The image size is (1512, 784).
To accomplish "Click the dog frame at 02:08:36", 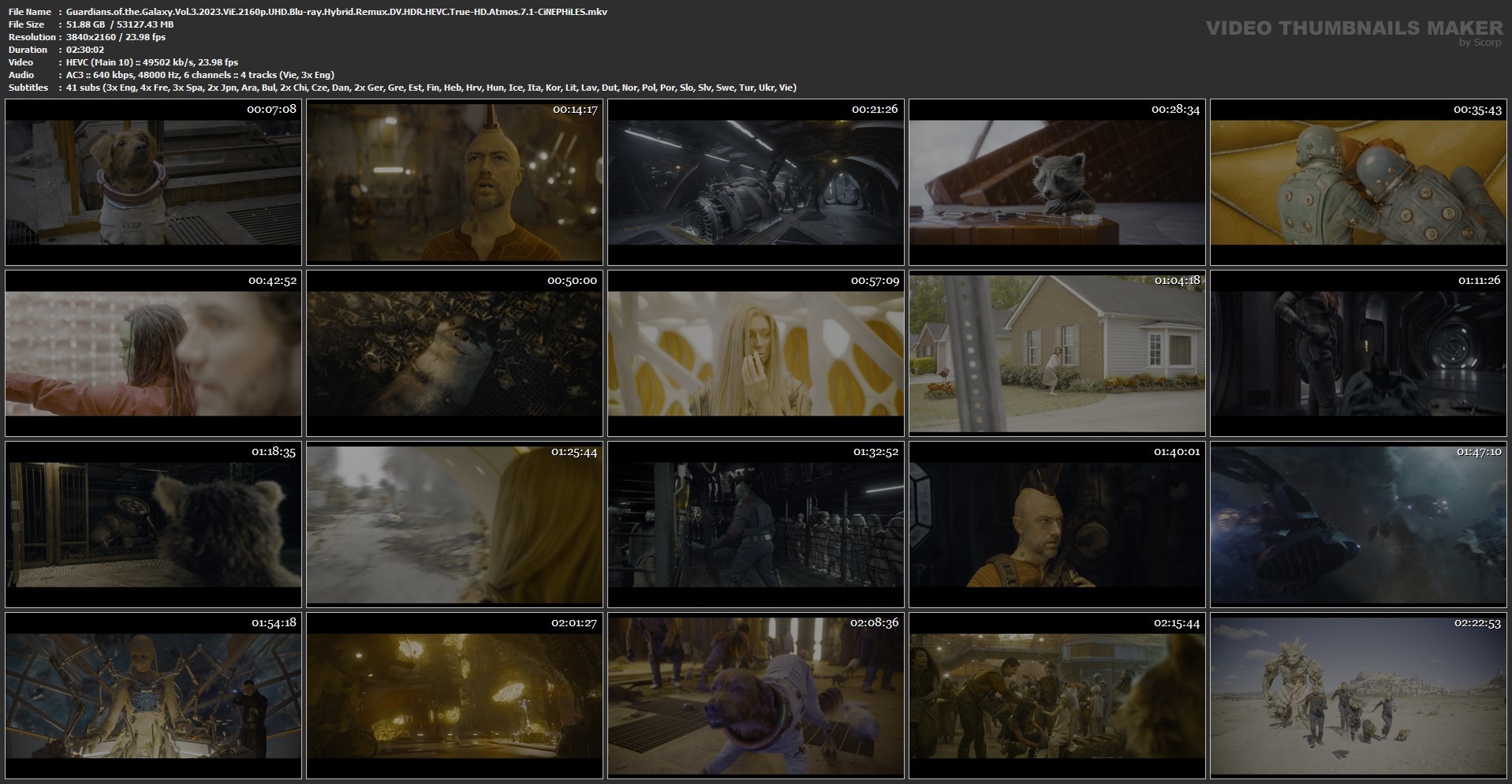I will point(756,696).
